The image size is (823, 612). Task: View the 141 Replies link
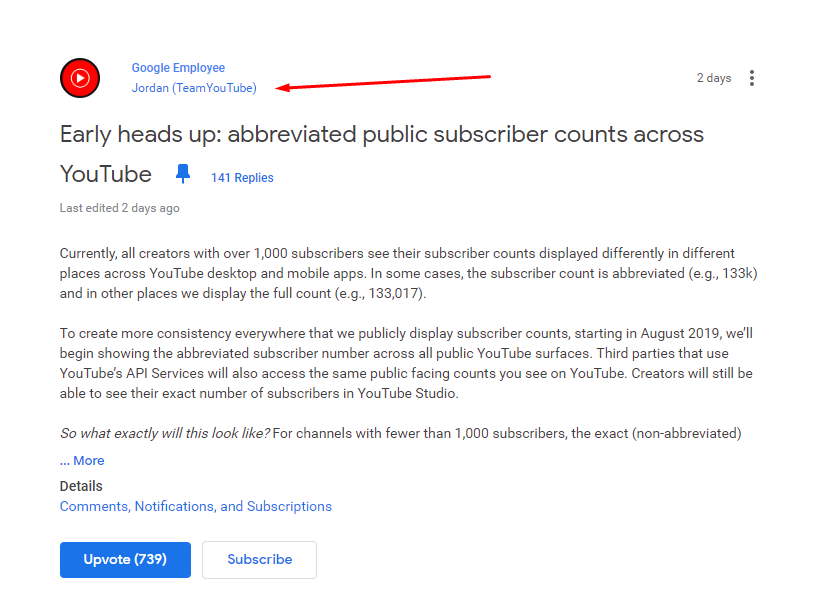click(242, 177)
